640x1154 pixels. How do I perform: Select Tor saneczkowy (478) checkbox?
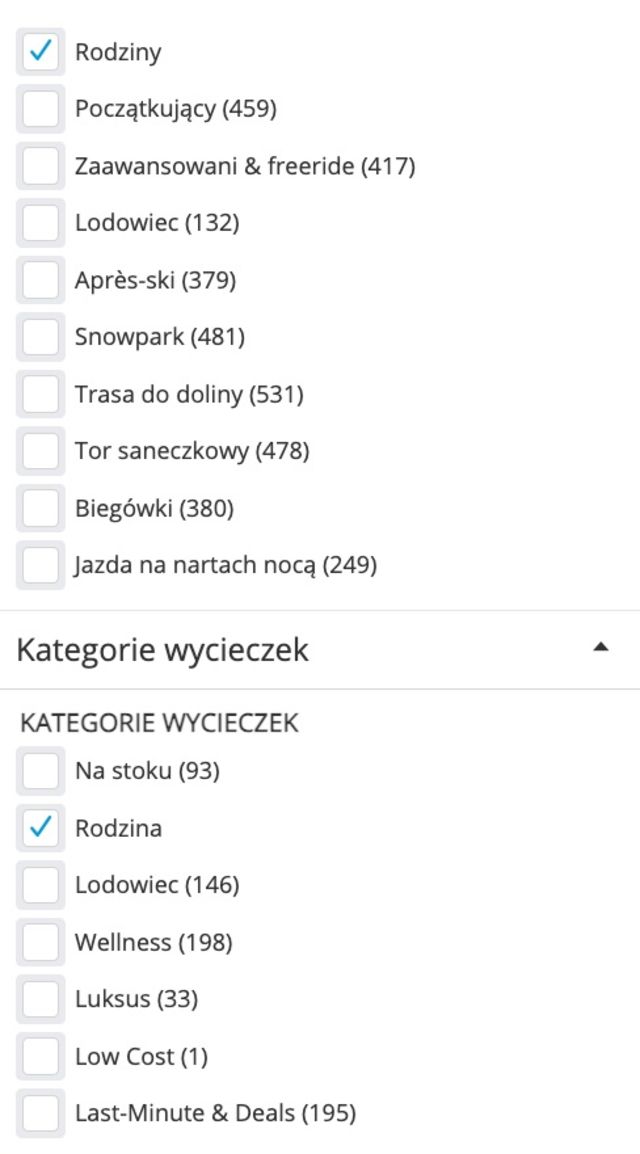click(40, 451)
